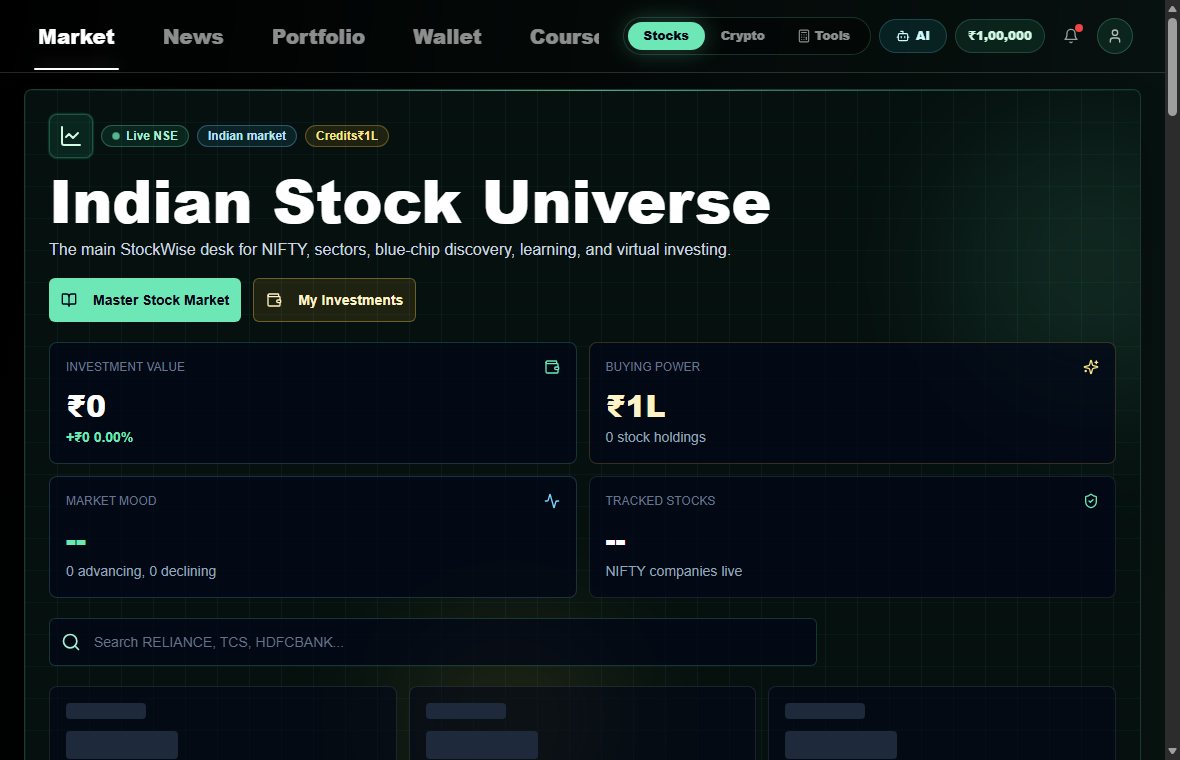Image resolution: width=1180 pixels, height=760 pixels.
Task: Open the Portfolio tab
Action: [x=318, y=37]
